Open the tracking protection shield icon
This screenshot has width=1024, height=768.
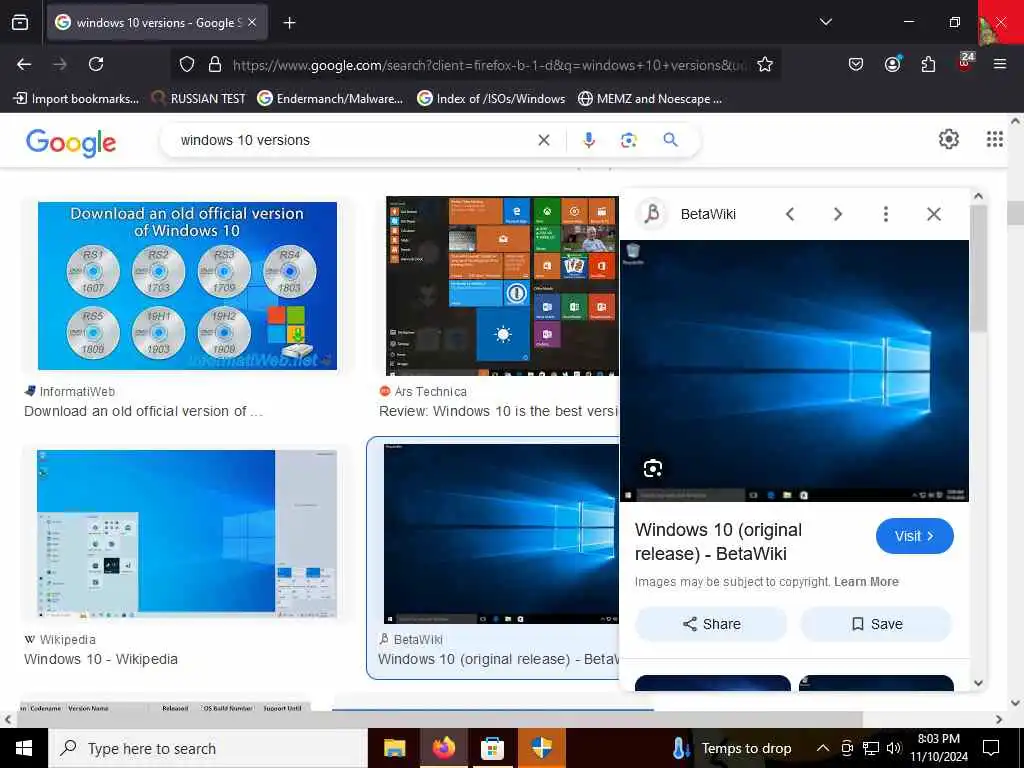(187, 64)
